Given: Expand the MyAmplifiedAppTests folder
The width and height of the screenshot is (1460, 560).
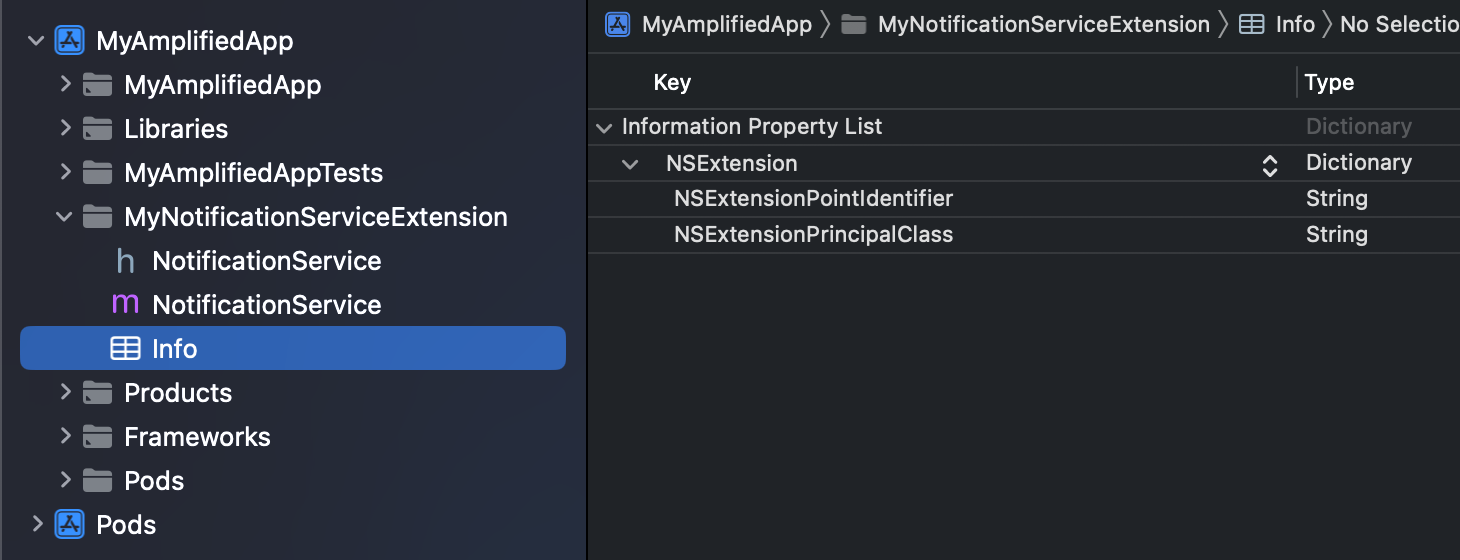Looking at the screenshot, I should pyautogui.click(x=65, y=172).
